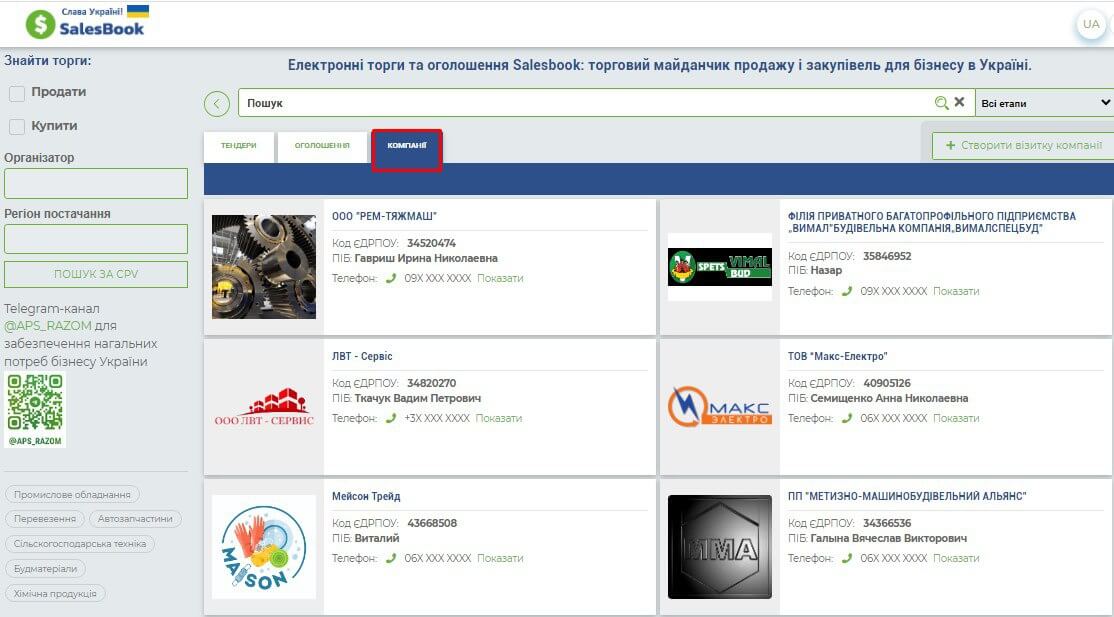Select the Перевезення category tag
The height and width of the screenshot is (617, 1114).
45,519
